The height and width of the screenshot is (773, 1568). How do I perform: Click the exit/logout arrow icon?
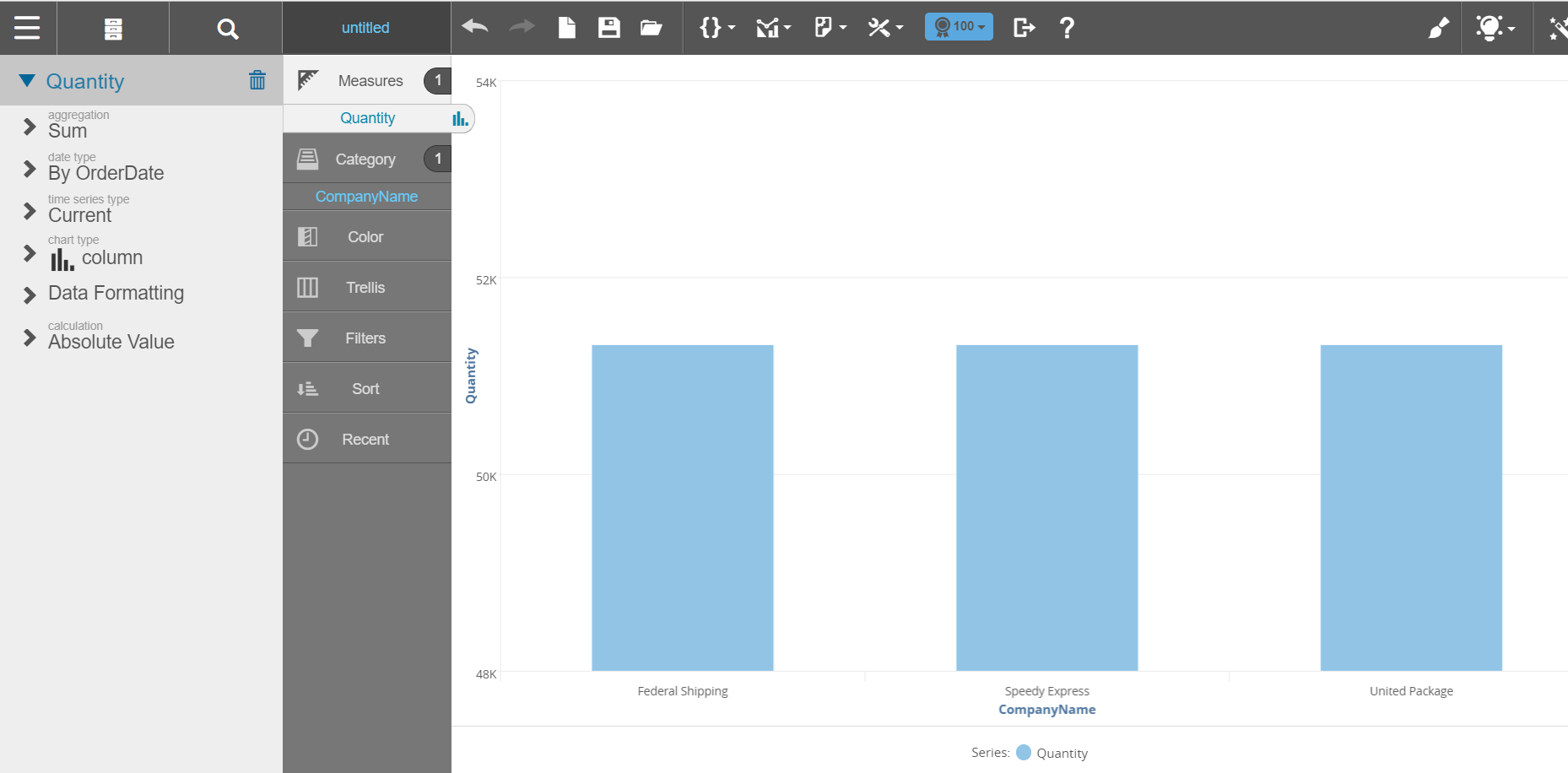(1024, 28)
